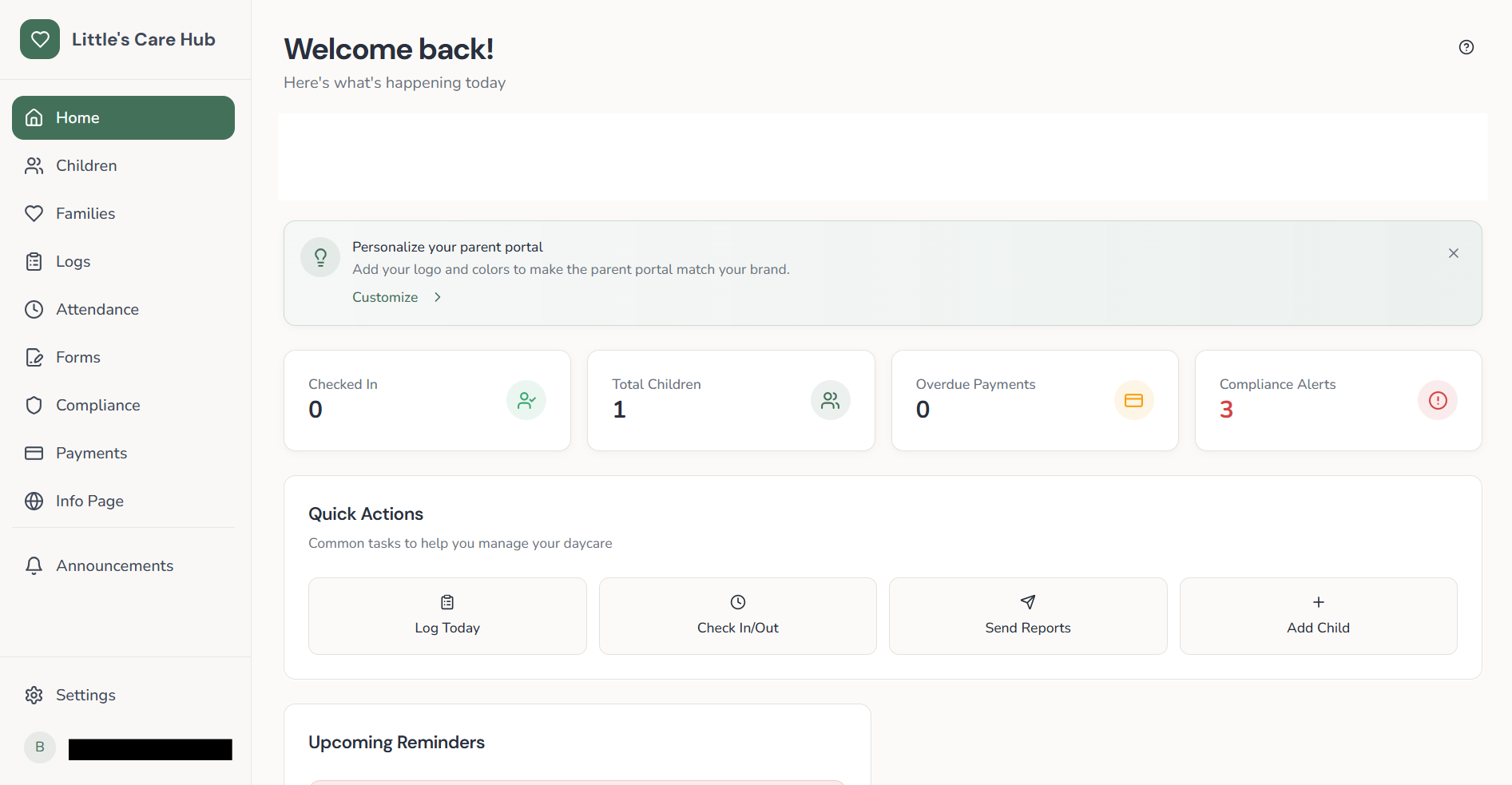Click the Announcements bell icon
This screenshot has height=785, width=1512.
click(x=34, y=565)
